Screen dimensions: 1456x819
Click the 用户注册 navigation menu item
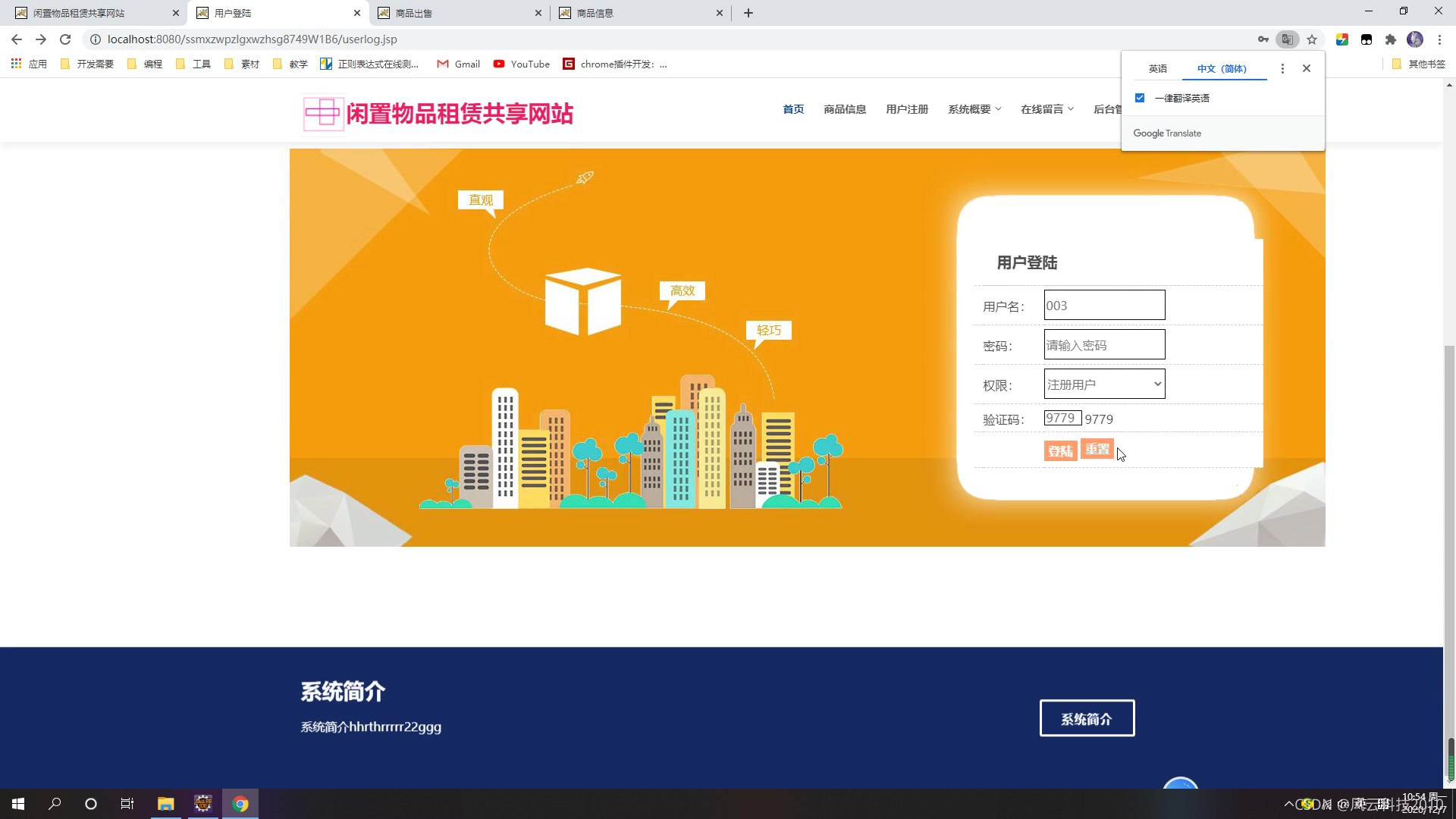907,109
